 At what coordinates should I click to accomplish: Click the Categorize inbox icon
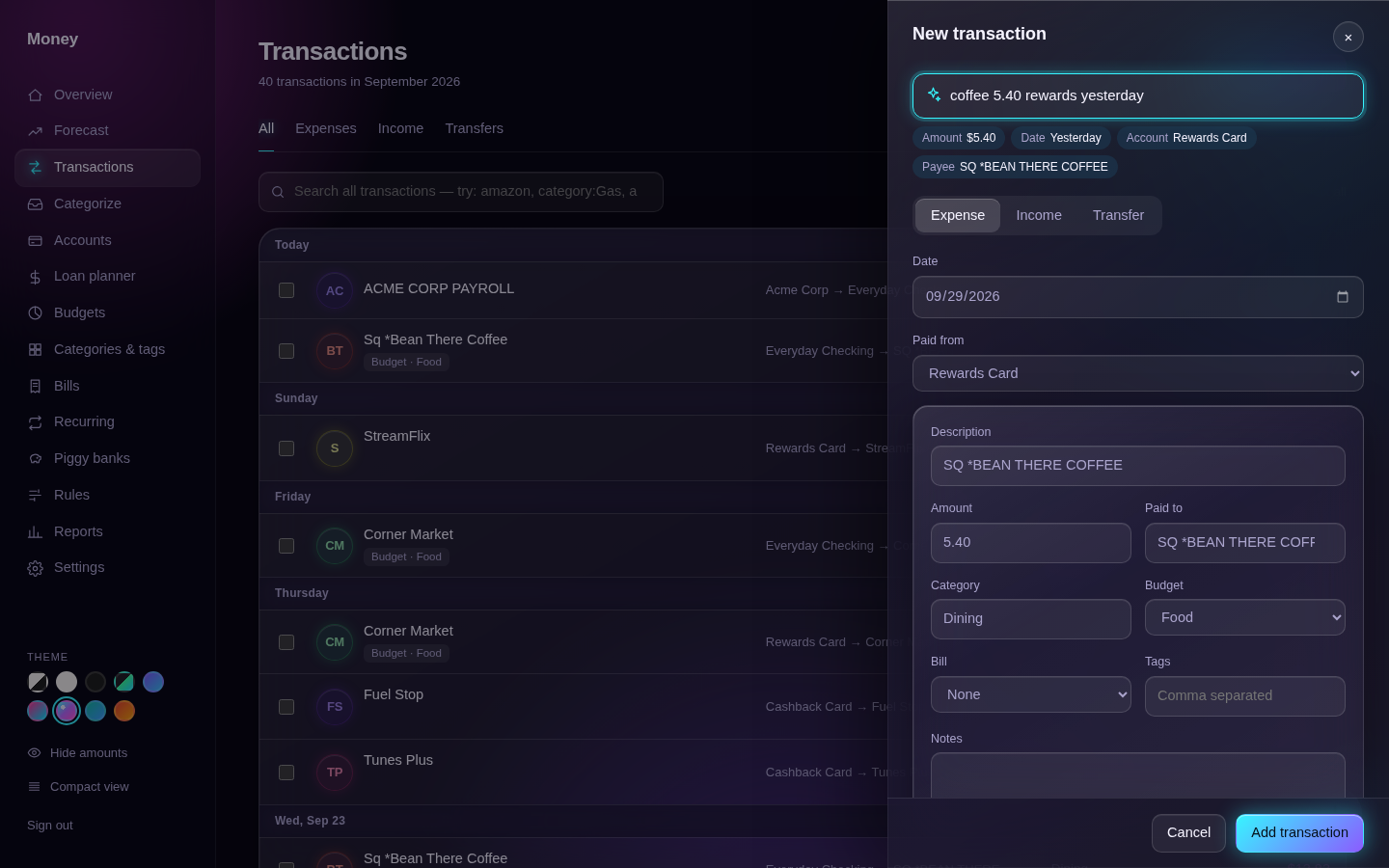(36, 204)
